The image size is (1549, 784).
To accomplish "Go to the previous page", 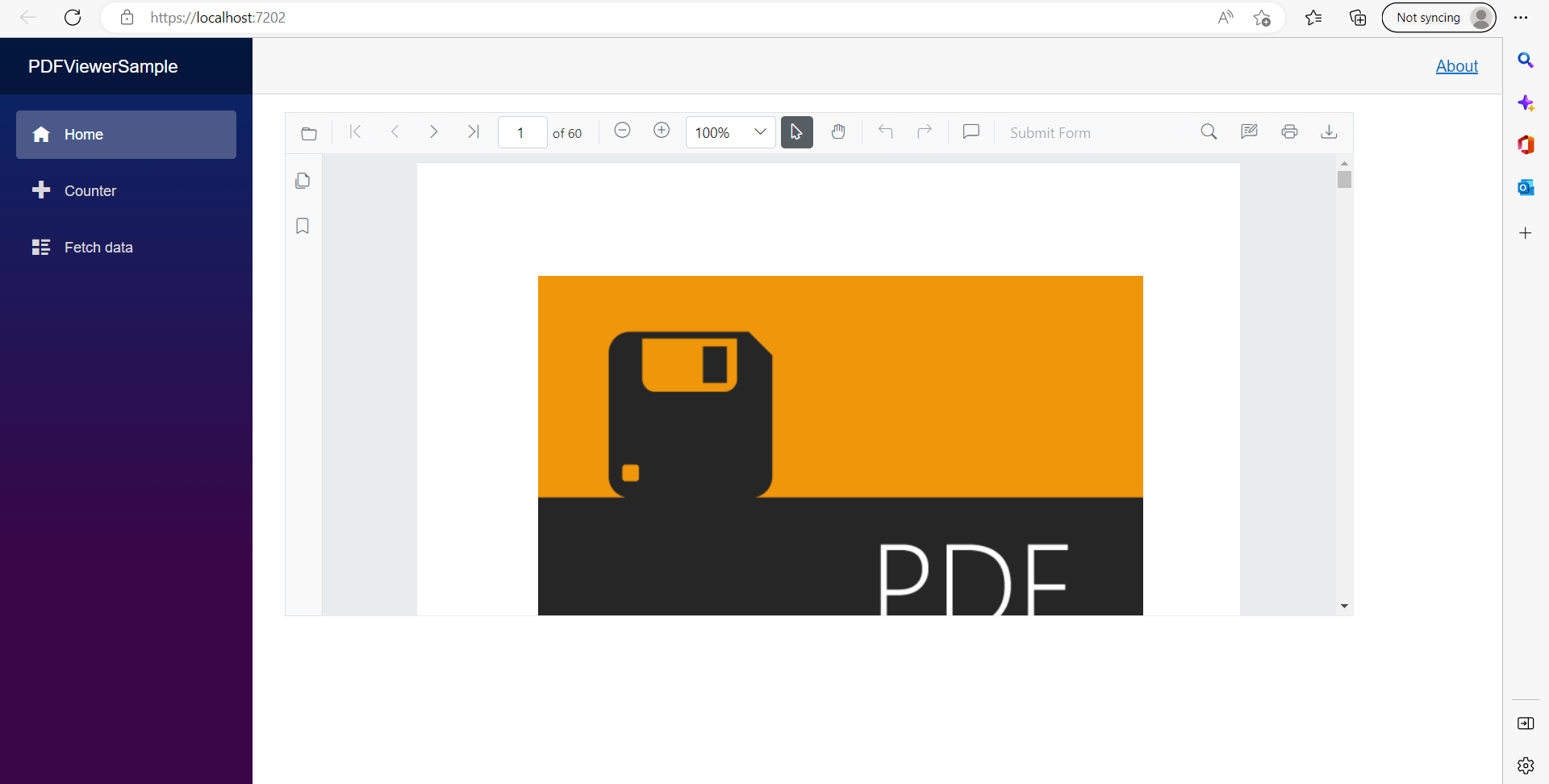I will pyautogui.click(x=395, y=131).
